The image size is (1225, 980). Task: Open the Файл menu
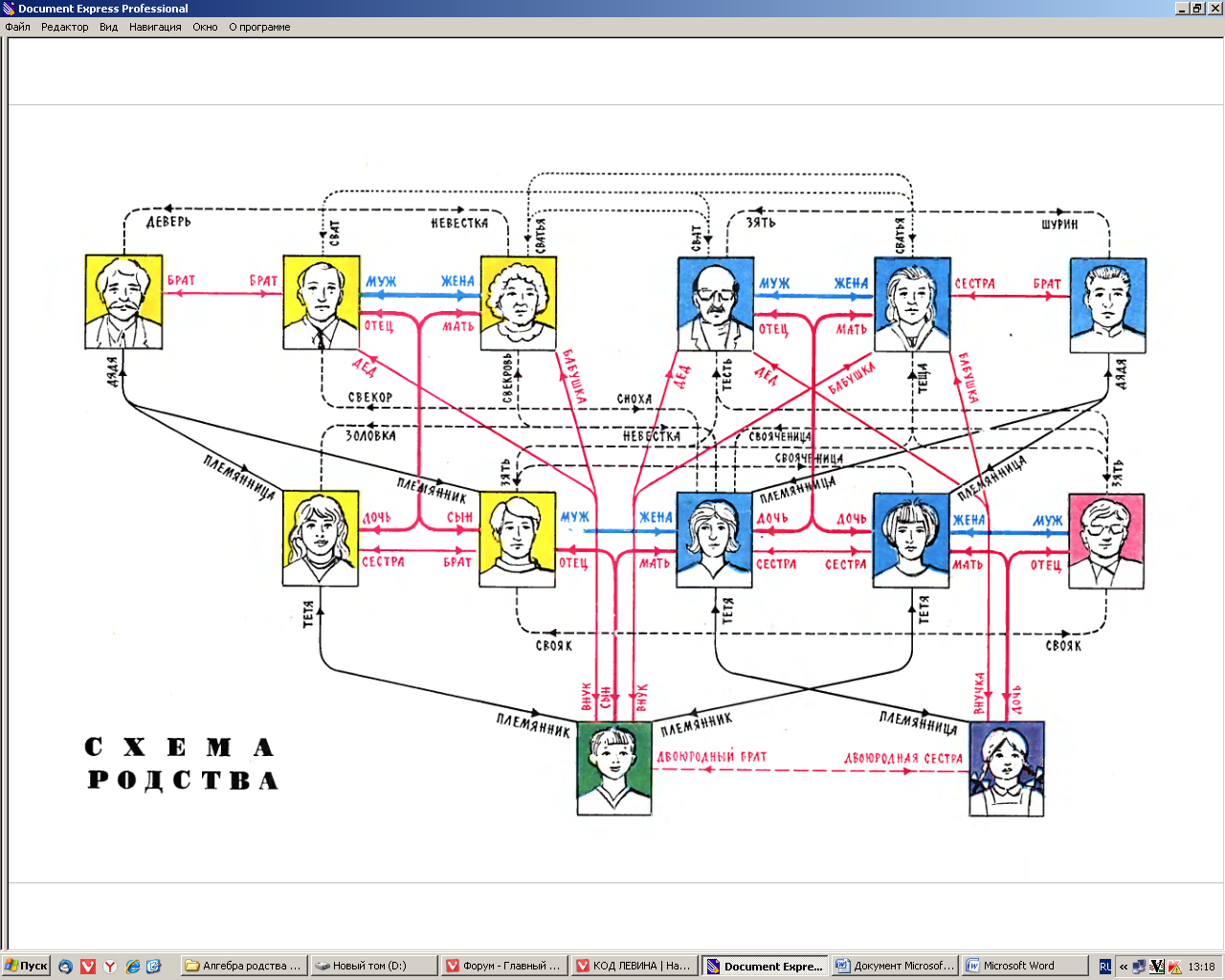[x=17, y=27]
